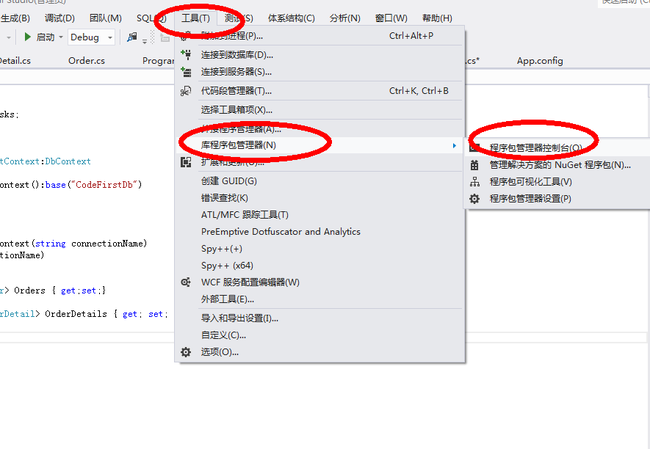Click the connect-to-database plug icon
Viewport: 650px width, 449px height.
pos(186,55)
